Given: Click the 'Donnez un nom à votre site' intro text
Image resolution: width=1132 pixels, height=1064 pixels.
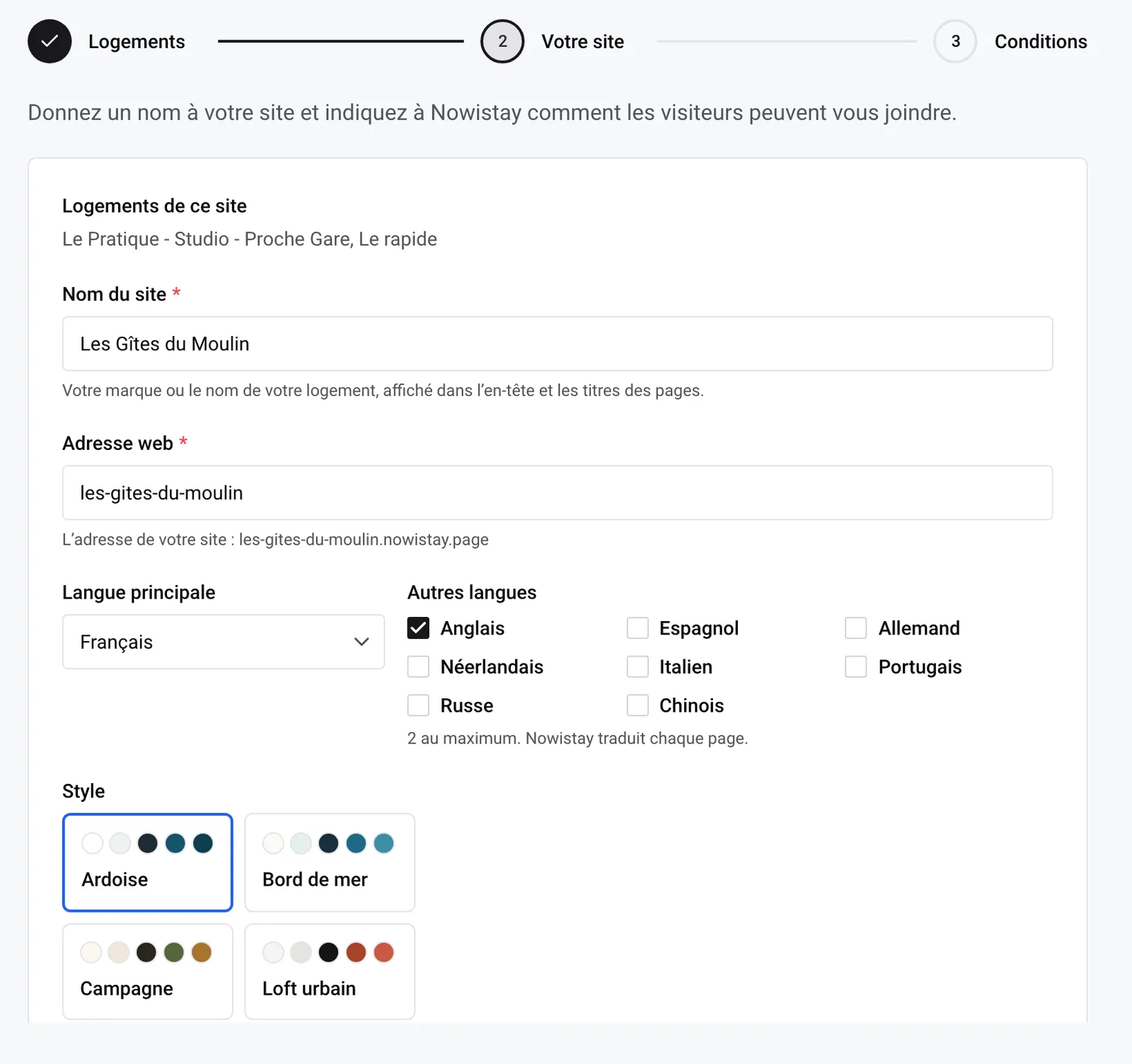Looking at the screenshot, I should 492,112.
